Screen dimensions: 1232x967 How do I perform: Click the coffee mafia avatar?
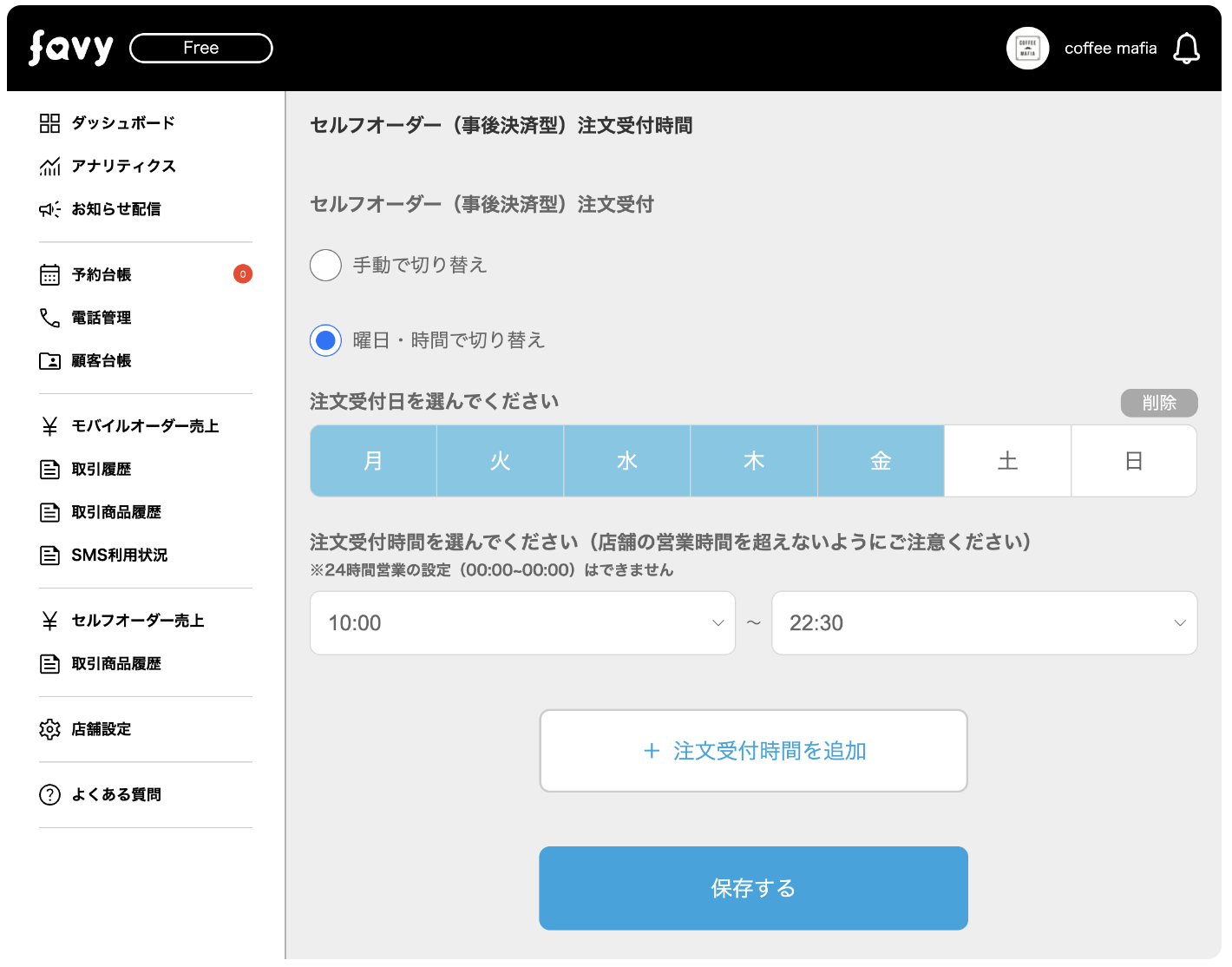tap(1027, 48)
